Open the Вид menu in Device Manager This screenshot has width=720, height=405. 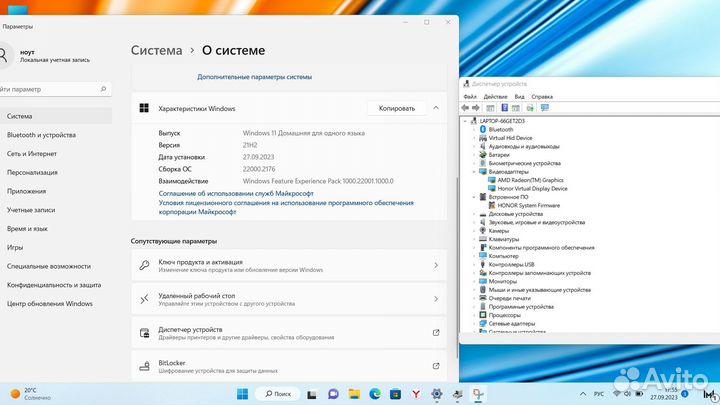(519, 97)
